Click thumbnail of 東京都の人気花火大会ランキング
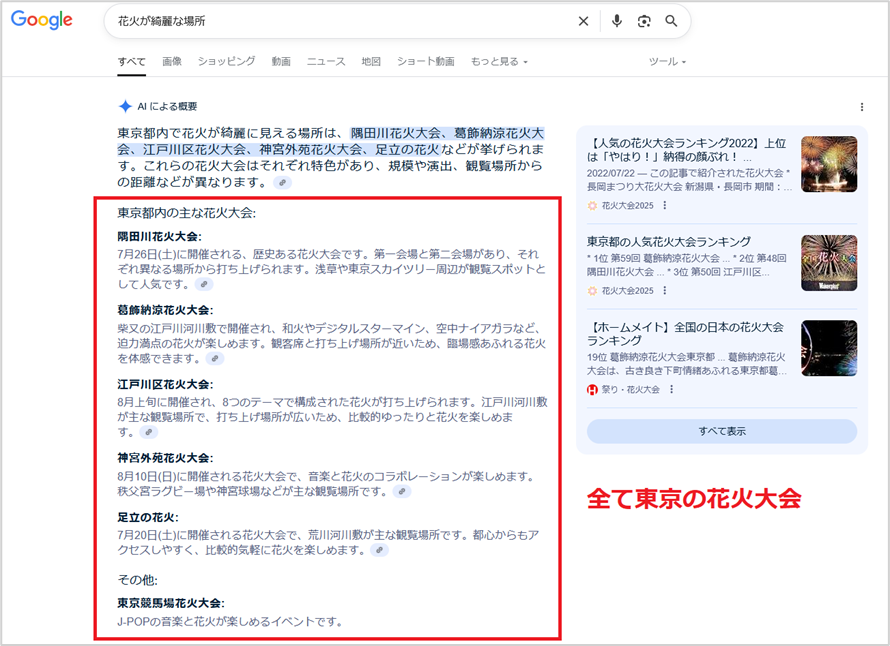890x646 pixels. tap(829, 263)
